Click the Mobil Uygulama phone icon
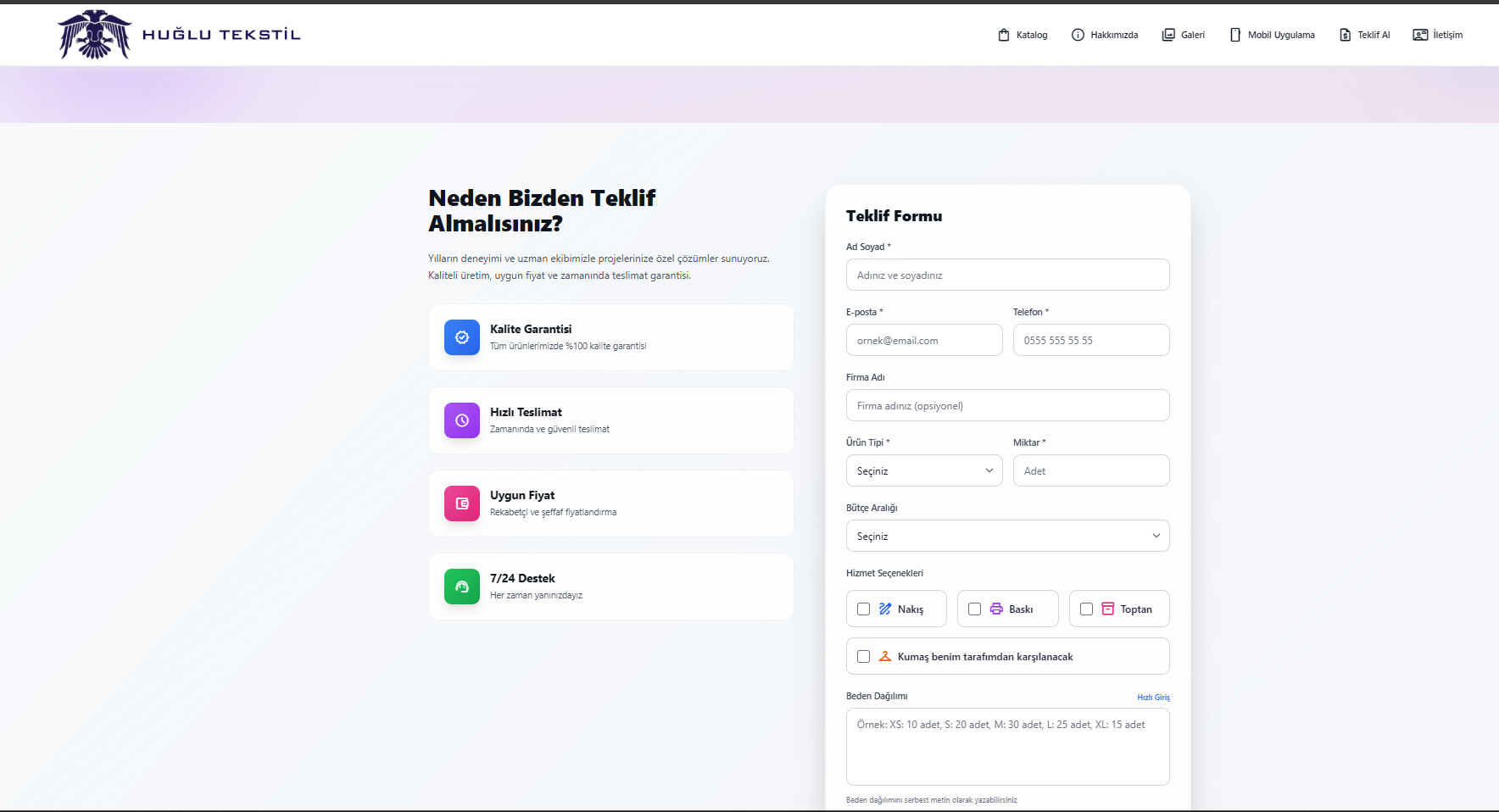Screen dimensions: 1499x812 (x=1235, y=35)
